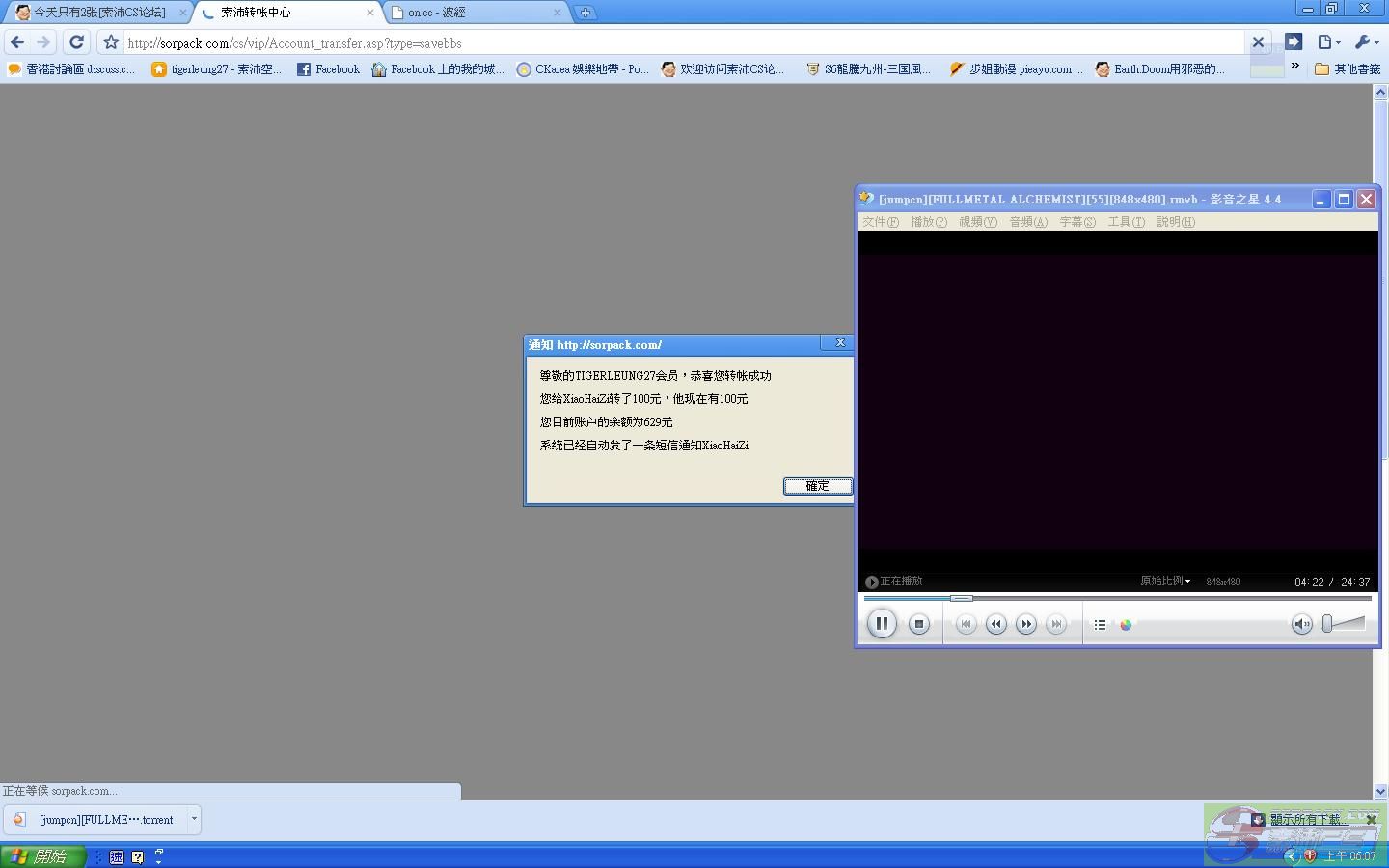
Task: Click the browser reload button
Action: point(77,42)
